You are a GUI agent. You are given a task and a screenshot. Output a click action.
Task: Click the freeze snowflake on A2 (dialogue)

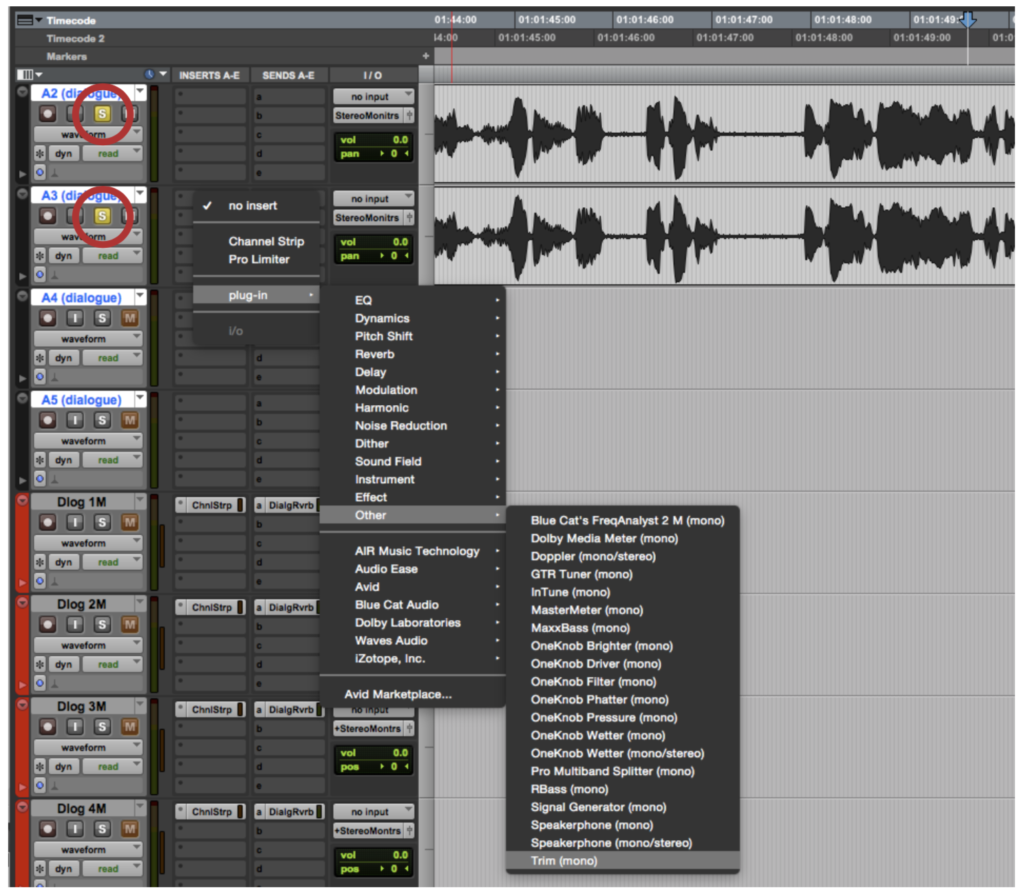click(40, 153)
